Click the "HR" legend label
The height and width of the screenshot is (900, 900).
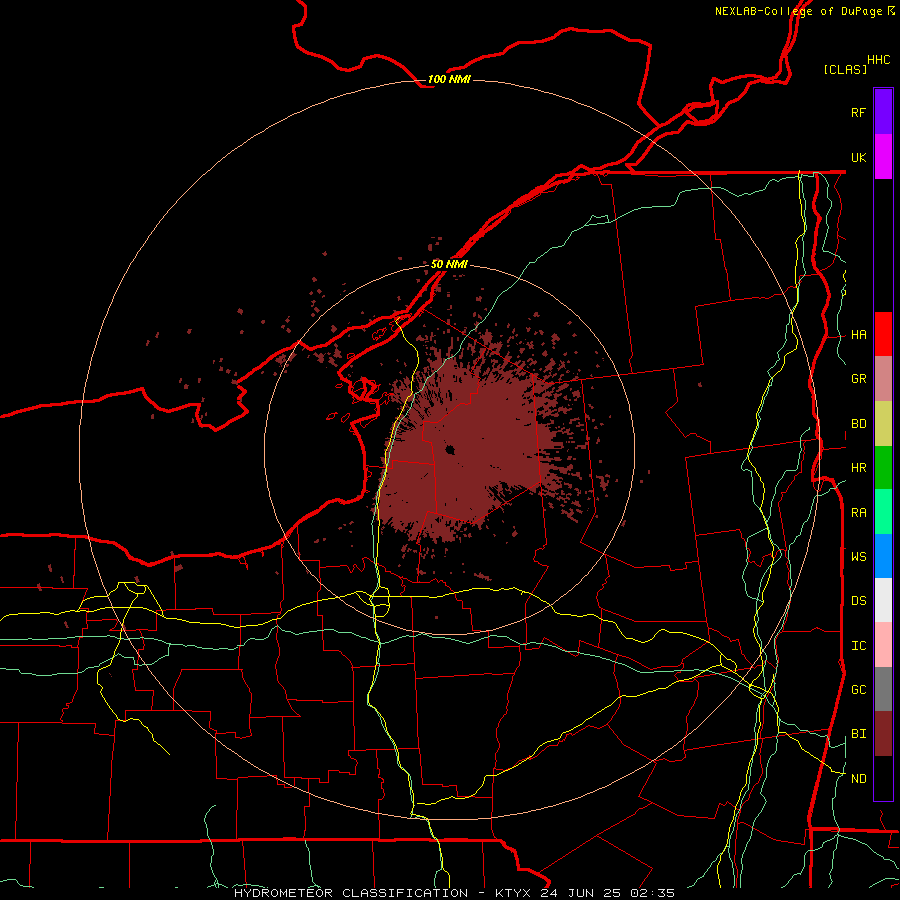(x=858, y=468)
